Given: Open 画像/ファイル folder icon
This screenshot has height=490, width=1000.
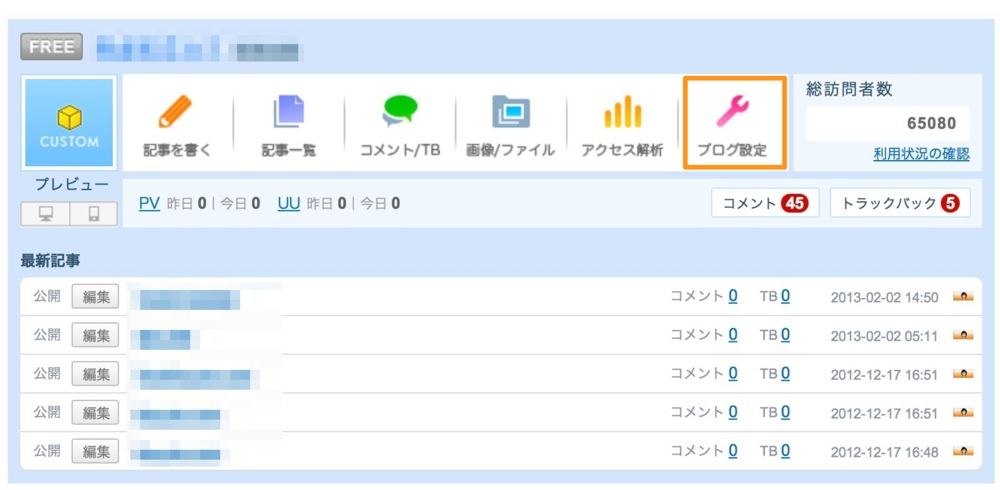Looking at the screenshot, I should [x=511, y=112].
